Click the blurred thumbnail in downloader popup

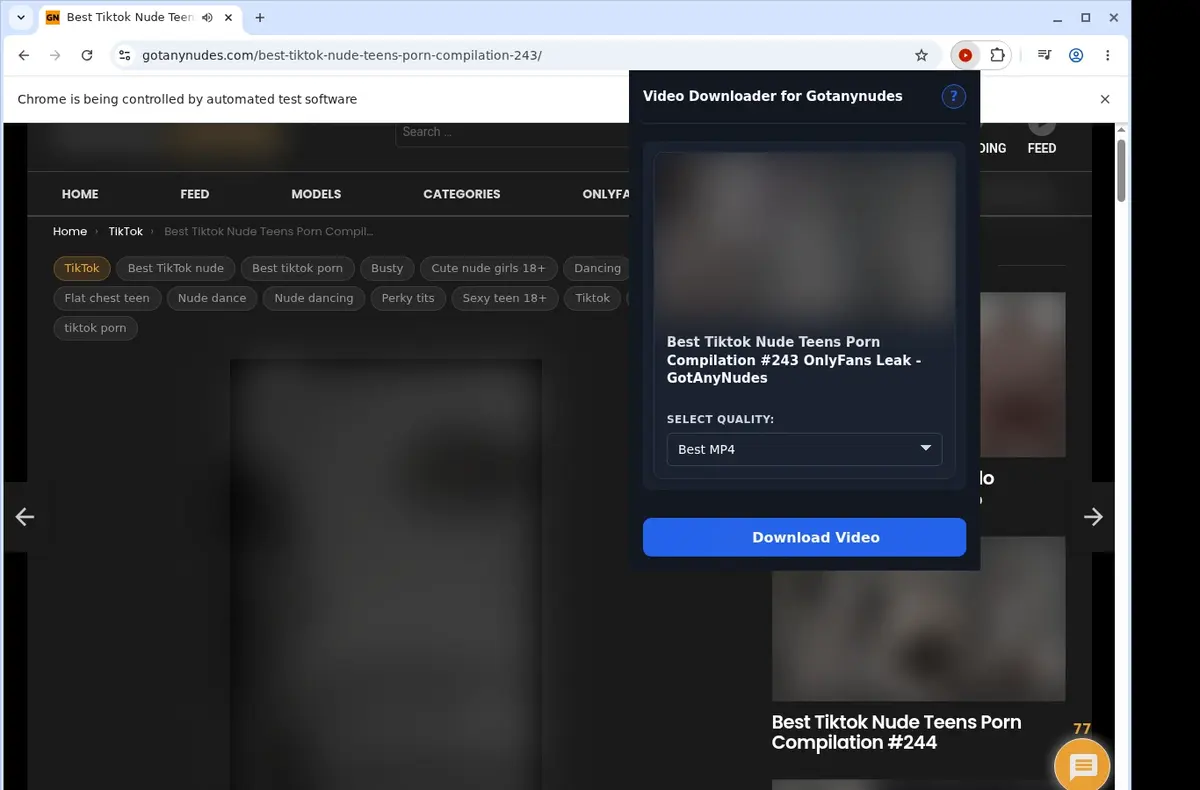point(804,236)
